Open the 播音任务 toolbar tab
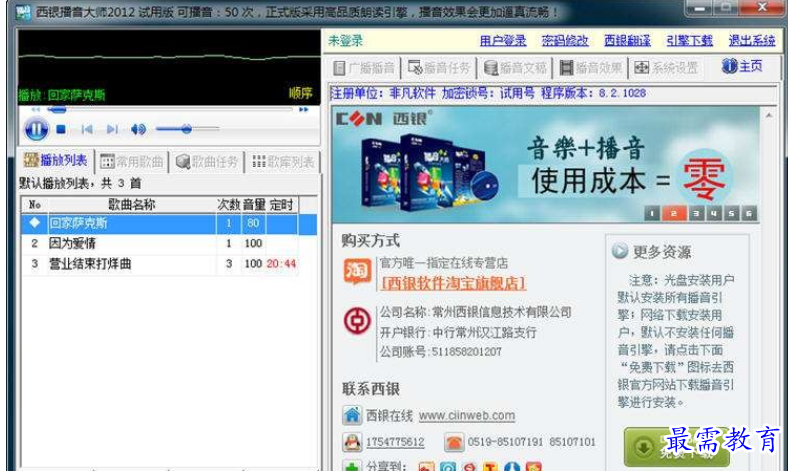The image size is (788, 471). (439, 68)
